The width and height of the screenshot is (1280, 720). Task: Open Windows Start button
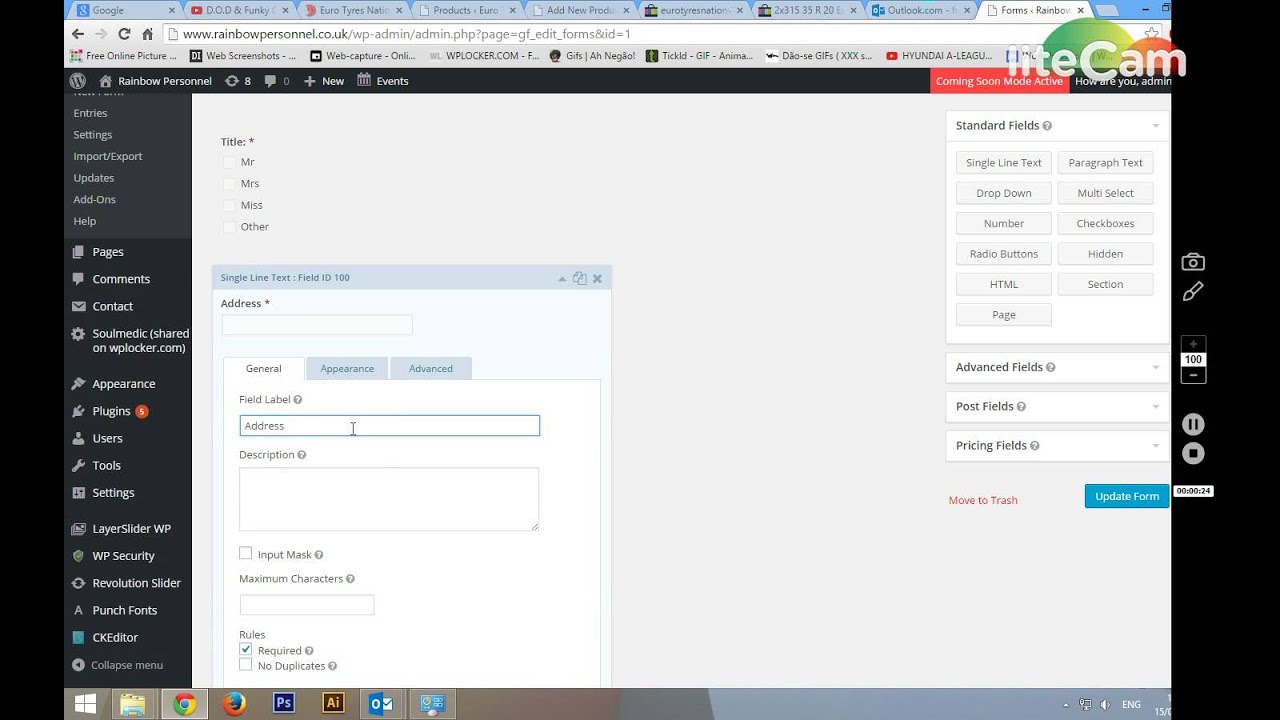(x=86, y=704)
